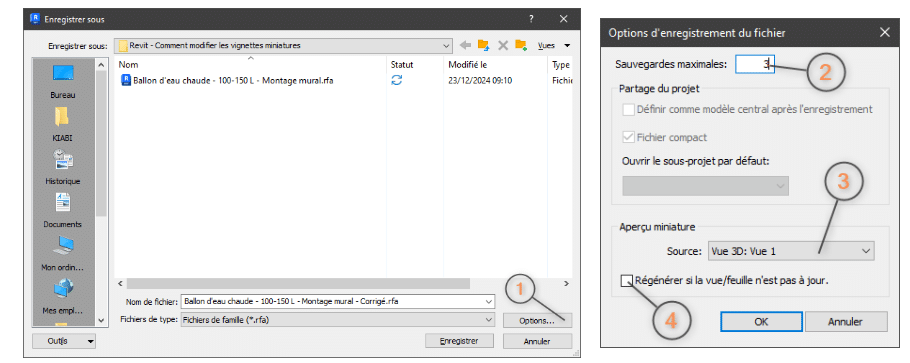Open the Fichiers de type dropdown
Viewport: 910px width, 363px height.
[489, 319]
